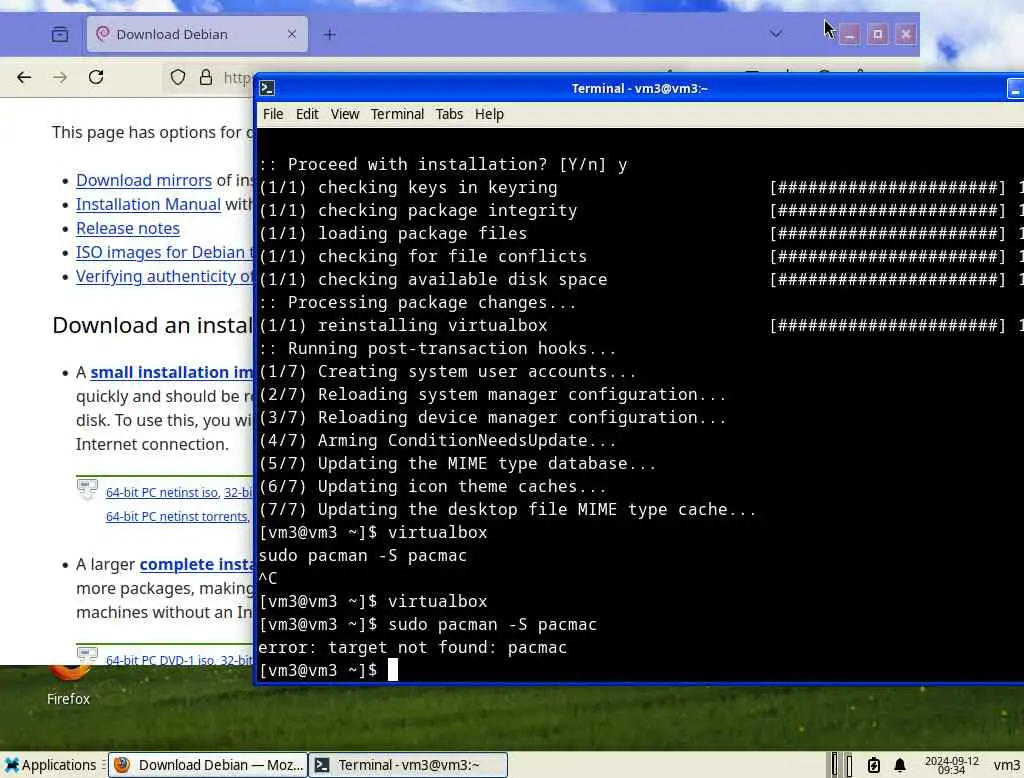Screen dimensions: 1024x778
Task: Click 'error: target not found: pacmac' line
Action: point(413,647)
